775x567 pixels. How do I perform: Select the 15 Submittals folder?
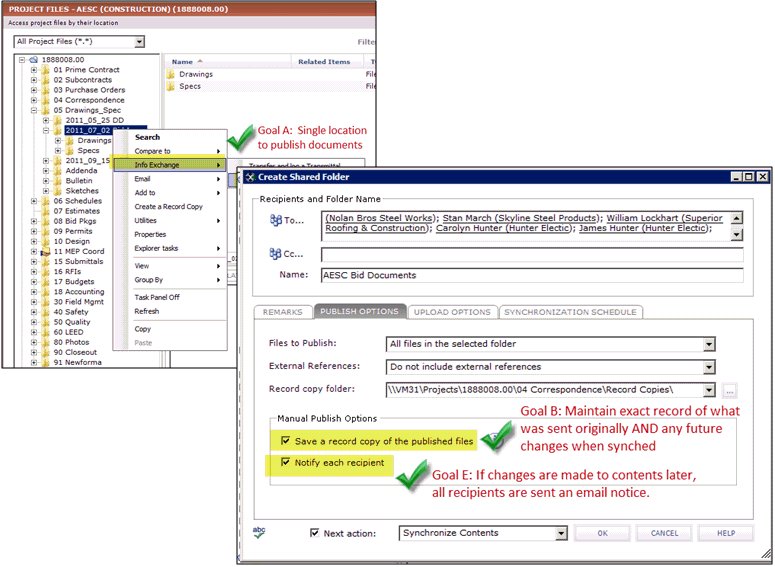(x=79, y=262)
